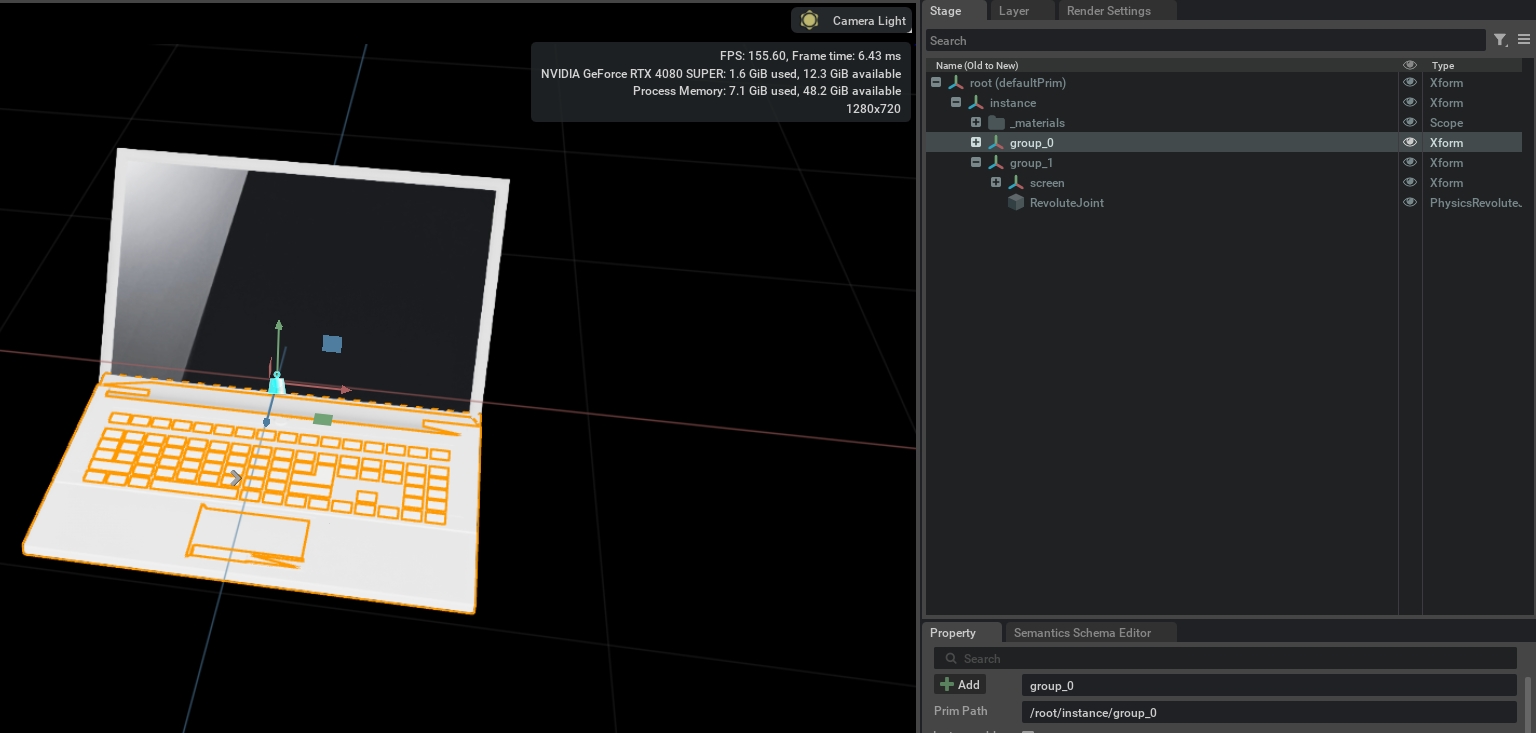Click the Add button in Property panel
Viewport: 1536px width, 733px height.
(x=960, y=685)
